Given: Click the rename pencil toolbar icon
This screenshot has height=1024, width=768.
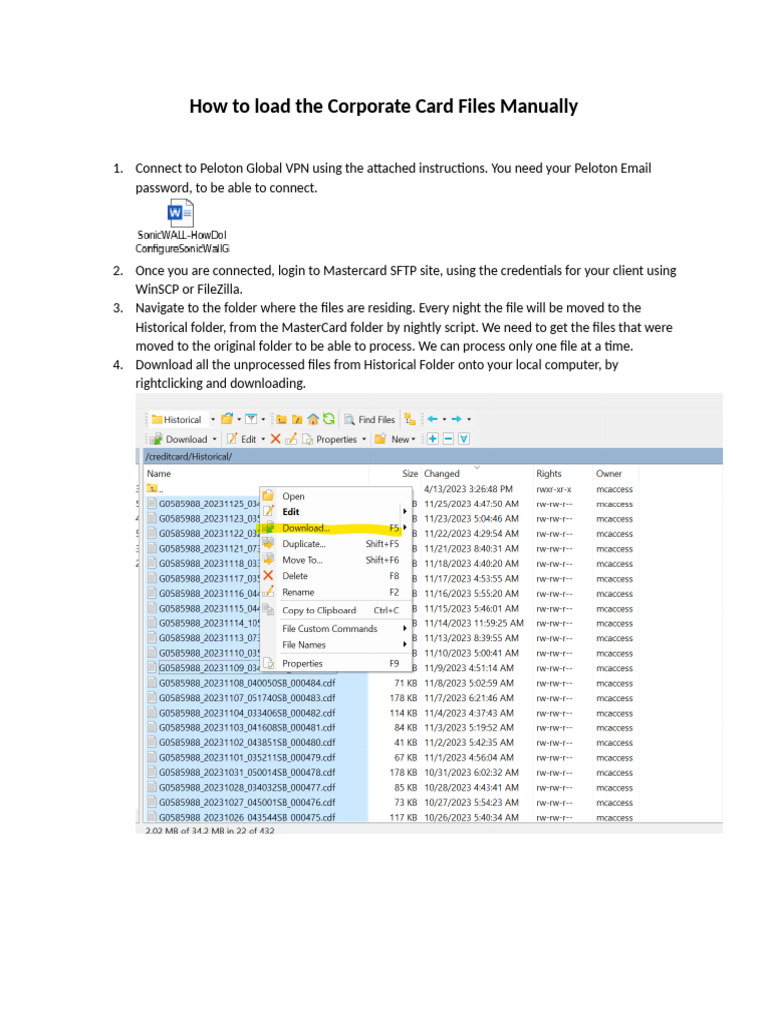Looking at the screenshot, I should 291,439.
